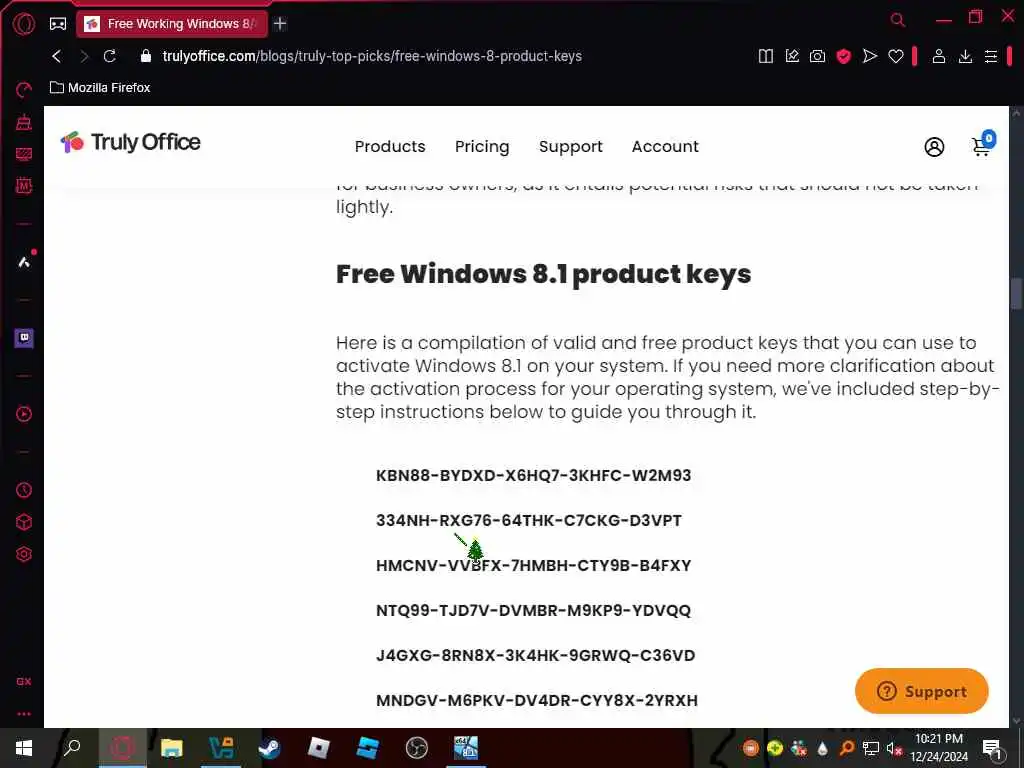Open the ad blocker shield icon
1024x768 pixels.
coord(843,56)
